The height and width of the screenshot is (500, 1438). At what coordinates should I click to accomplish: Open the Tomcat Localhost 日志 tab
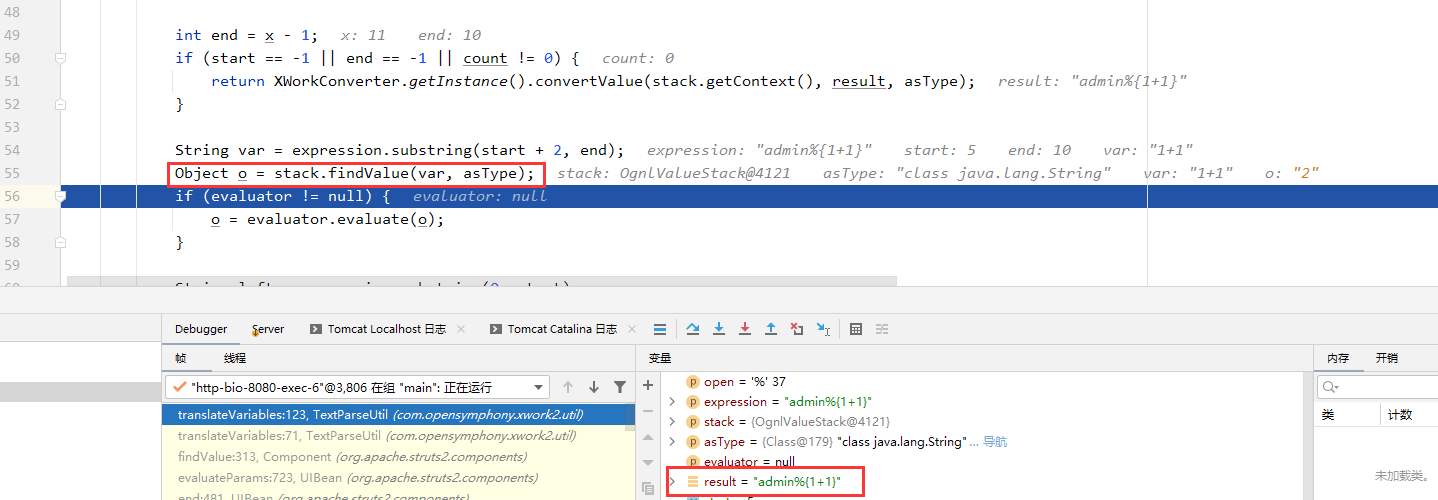click(x=378, y=329)
